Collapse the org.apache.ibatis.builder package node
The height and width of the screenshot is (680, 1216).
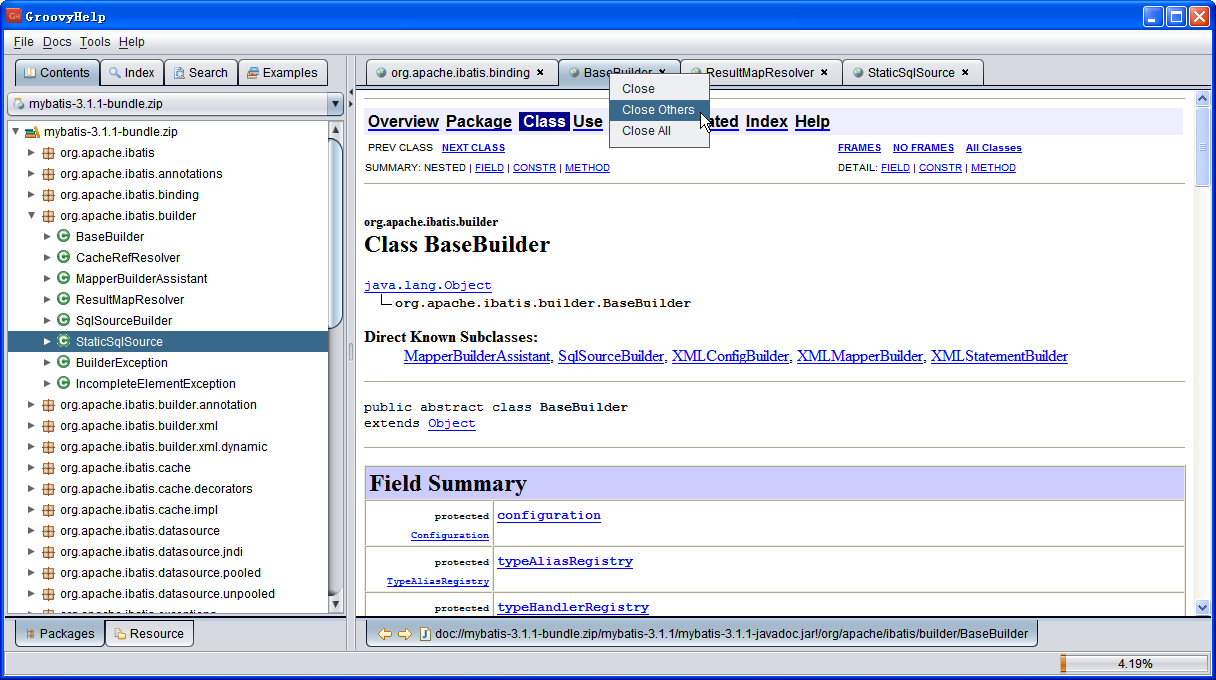click(x=31, y=216)
